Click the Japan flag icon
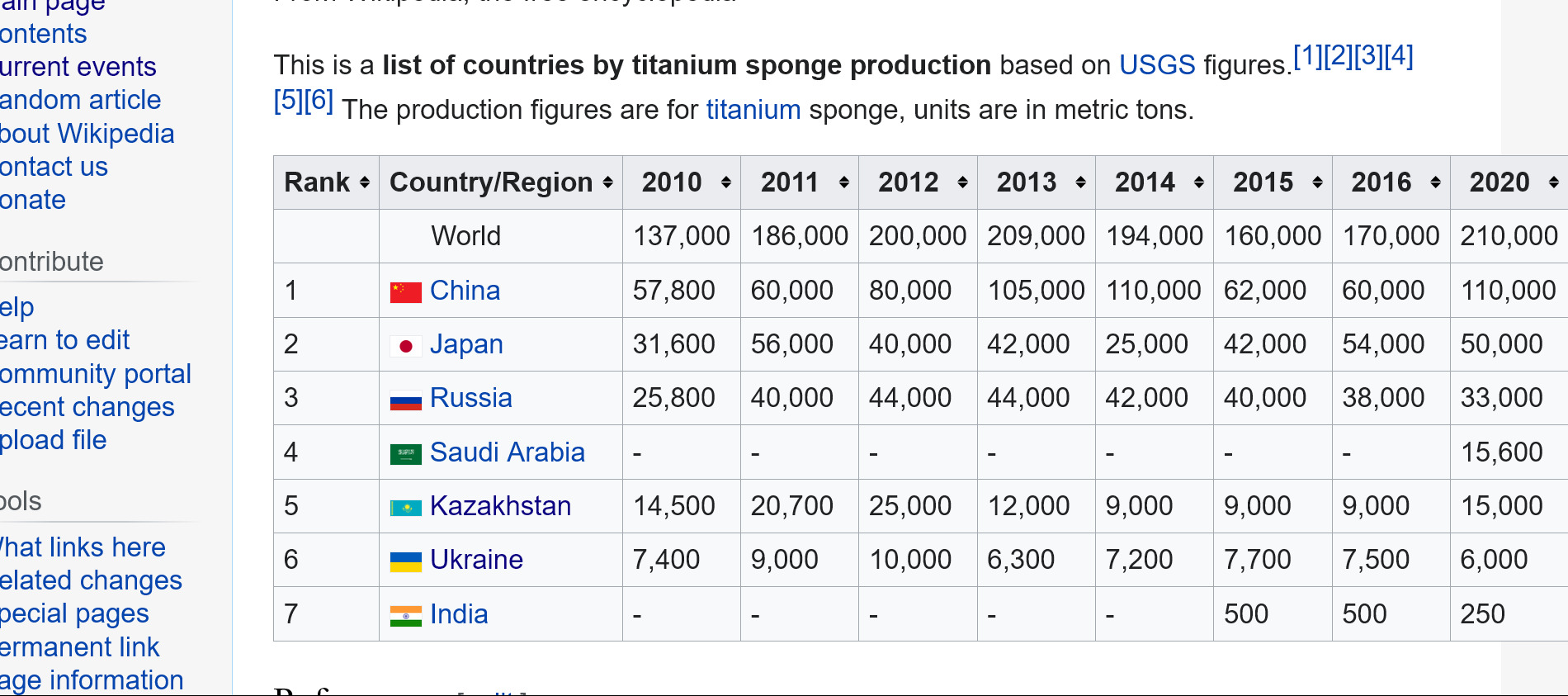Image resolution: width=1568 pixels, height=696 pixels. point(405,346)
